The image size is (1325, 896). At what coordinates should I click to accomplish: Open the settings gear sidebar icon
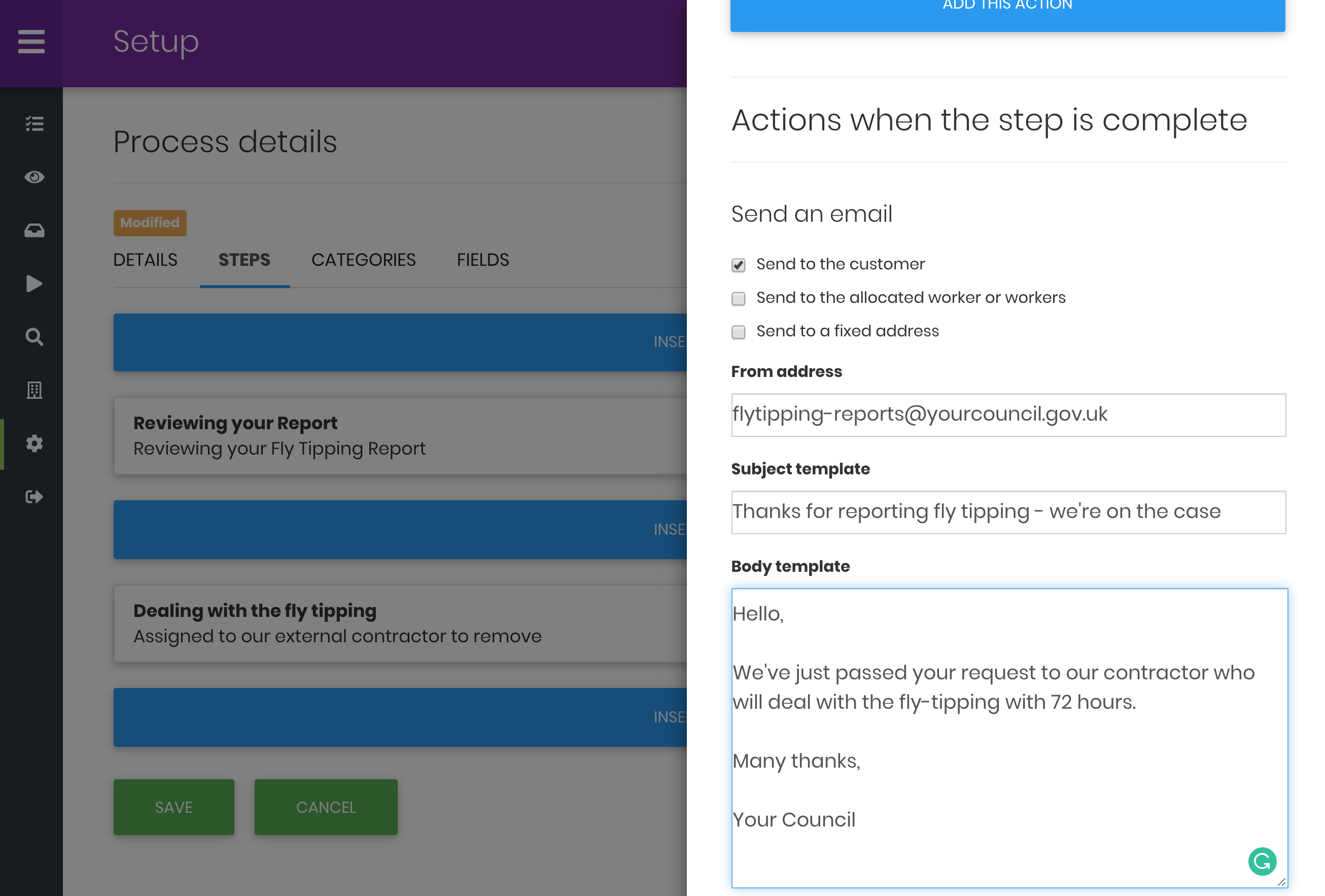[x=34, y=443]
